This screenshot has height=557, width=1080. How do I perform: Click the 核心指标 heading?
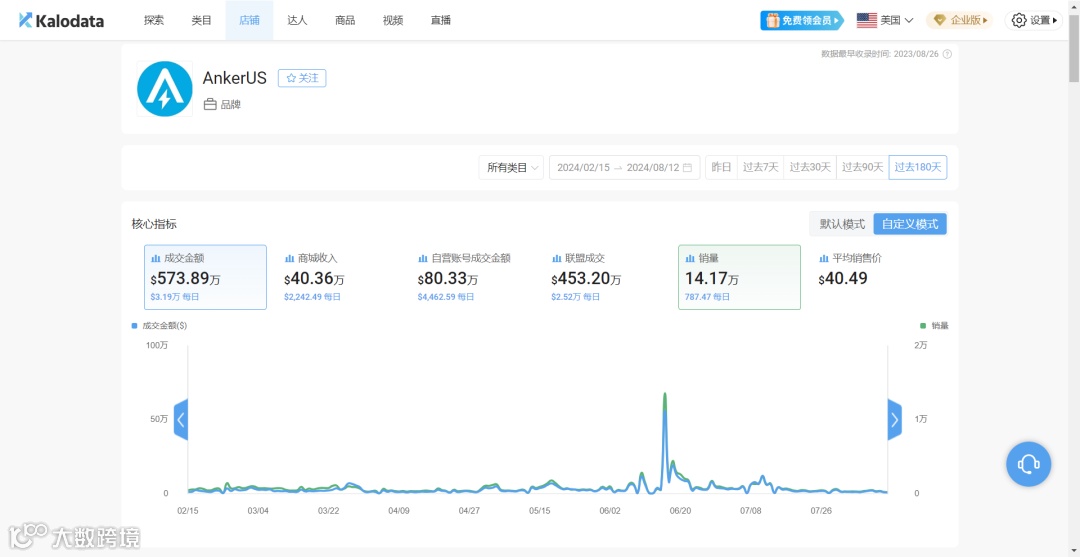[154, 224]
